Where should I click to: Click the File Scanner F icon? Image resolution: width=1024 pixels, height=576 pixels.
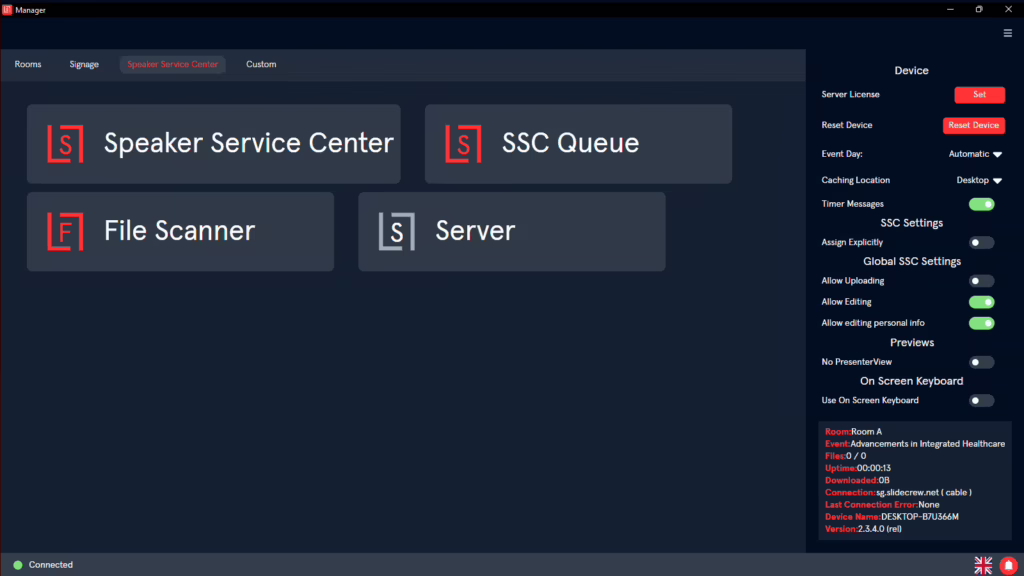point(65,231)
